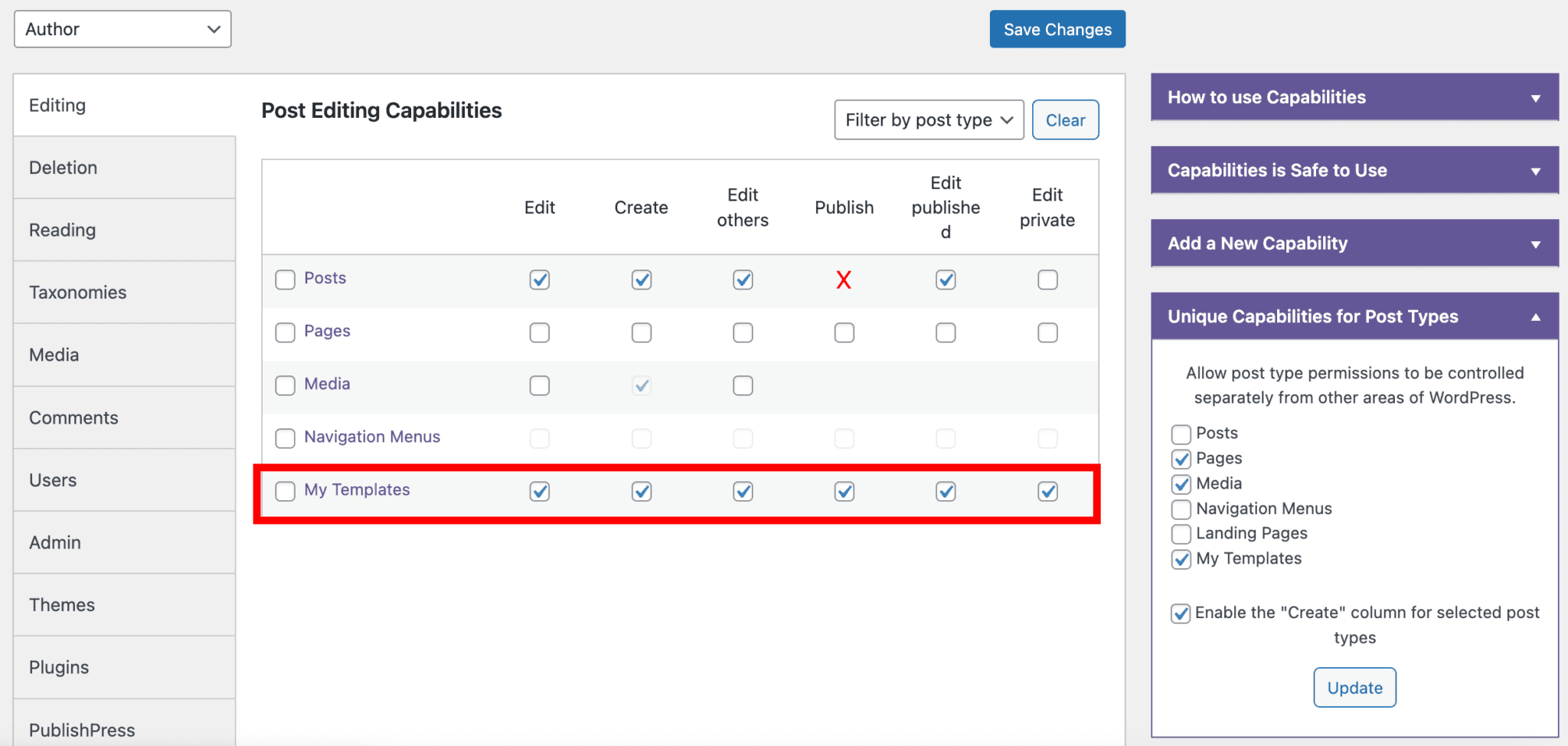The height and width of the screenshot is (746, 1568).
Task: Uncheck Edit published for Posts
Action: [946, 280]
